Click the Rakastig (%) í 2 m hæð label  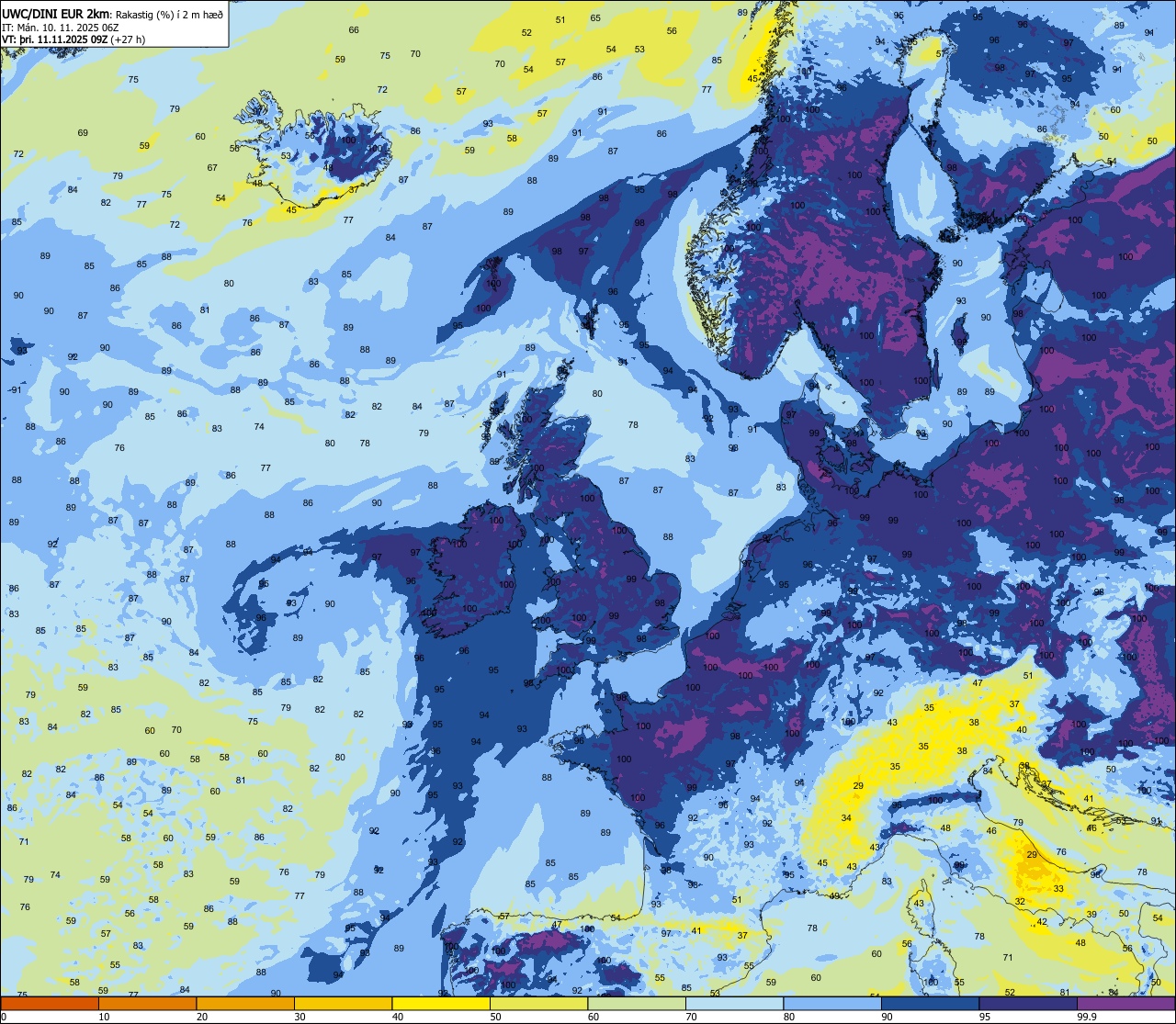[169, 13]
